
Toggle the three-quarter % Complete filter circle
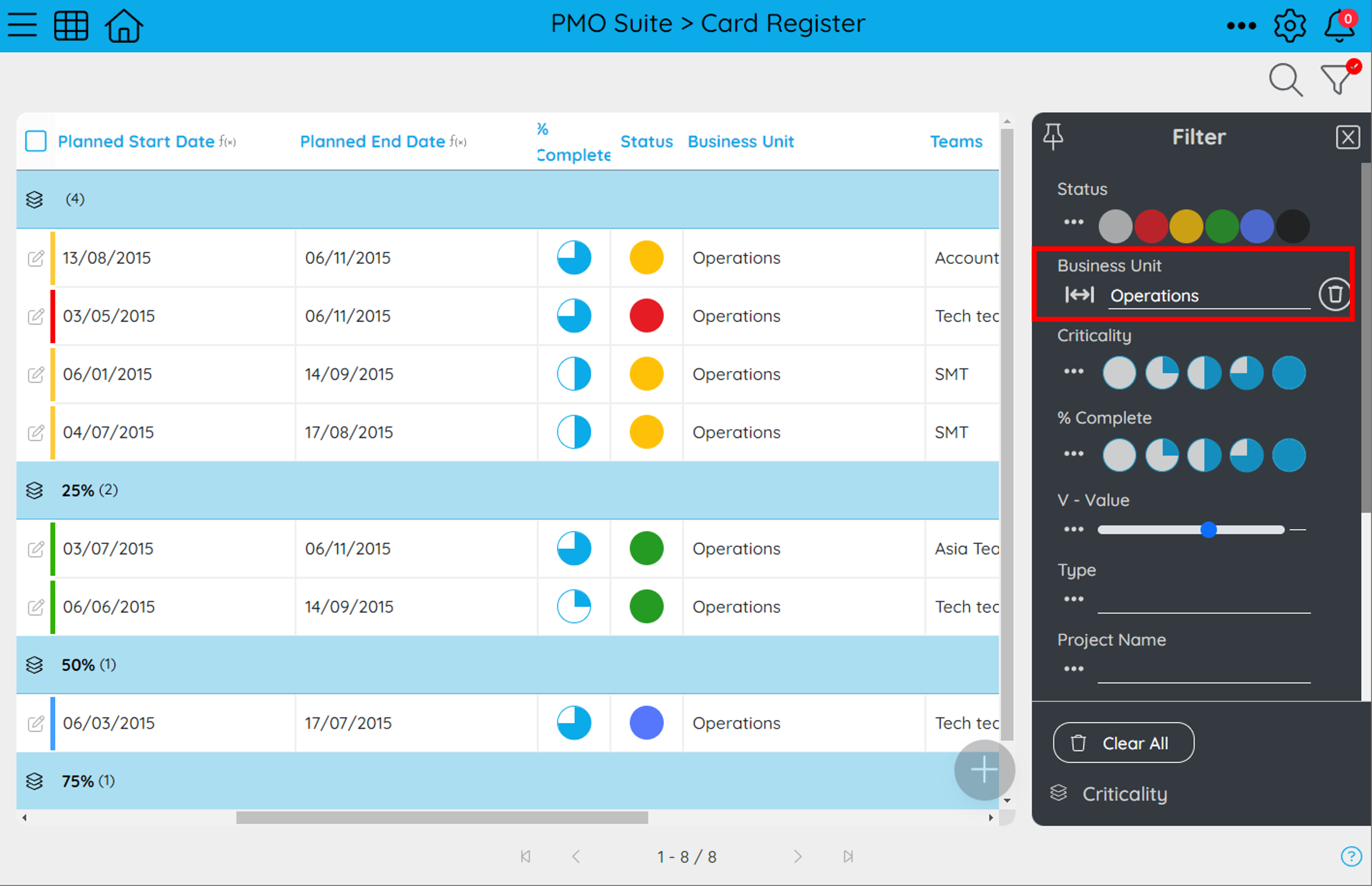tap(1246, 455)
